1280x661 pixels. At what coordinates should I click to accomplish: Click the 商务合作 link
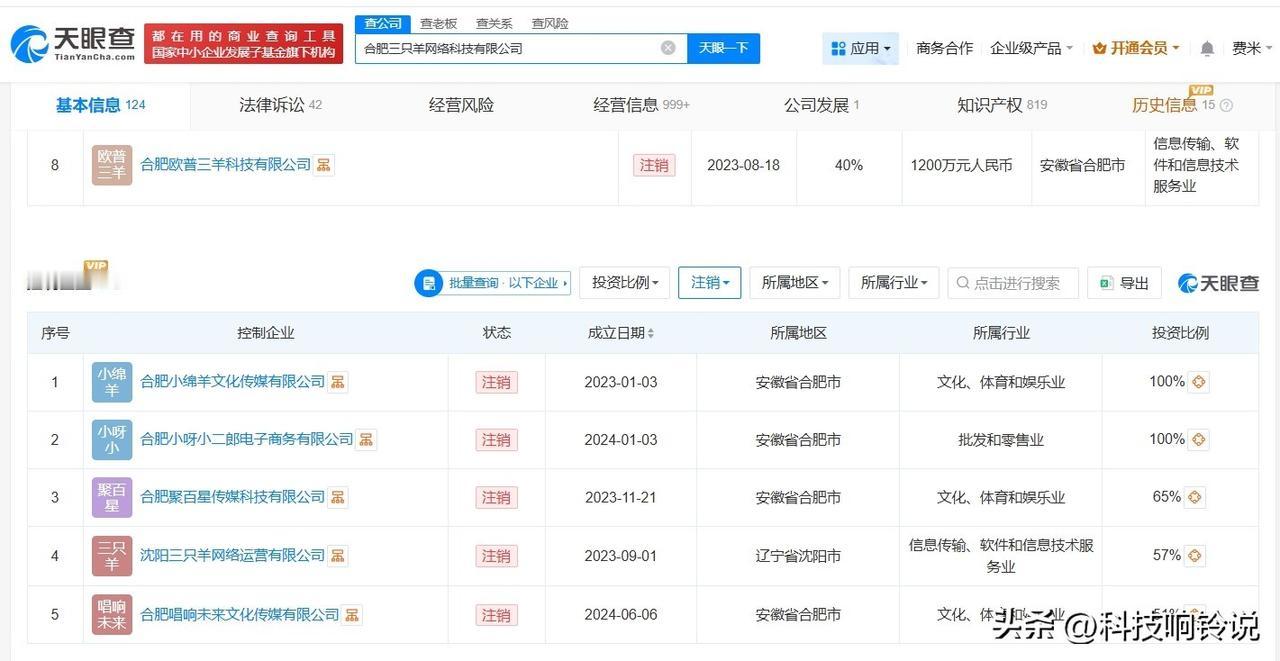coord(944,48)
